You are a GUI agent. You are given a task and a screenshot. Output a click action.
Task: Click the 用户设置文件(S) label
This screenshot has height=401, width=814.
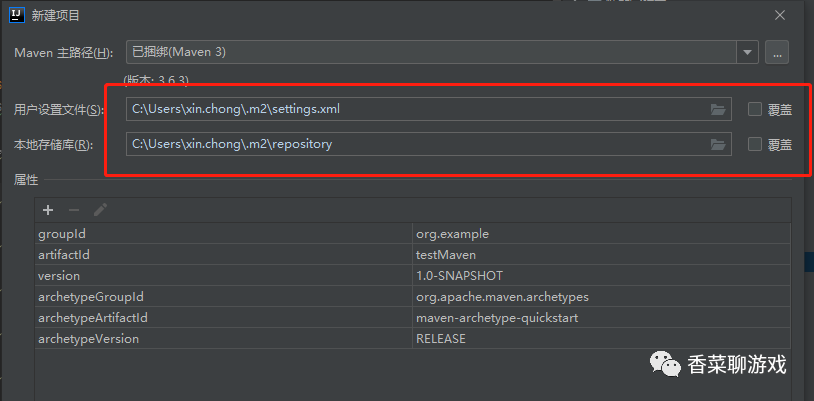(59, 110)
